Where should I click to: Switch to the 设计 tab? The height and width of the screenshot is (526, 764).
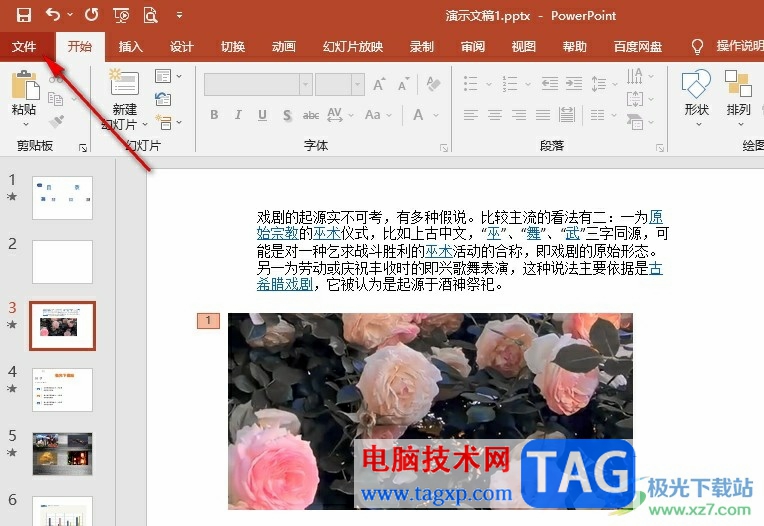(182, 47)
